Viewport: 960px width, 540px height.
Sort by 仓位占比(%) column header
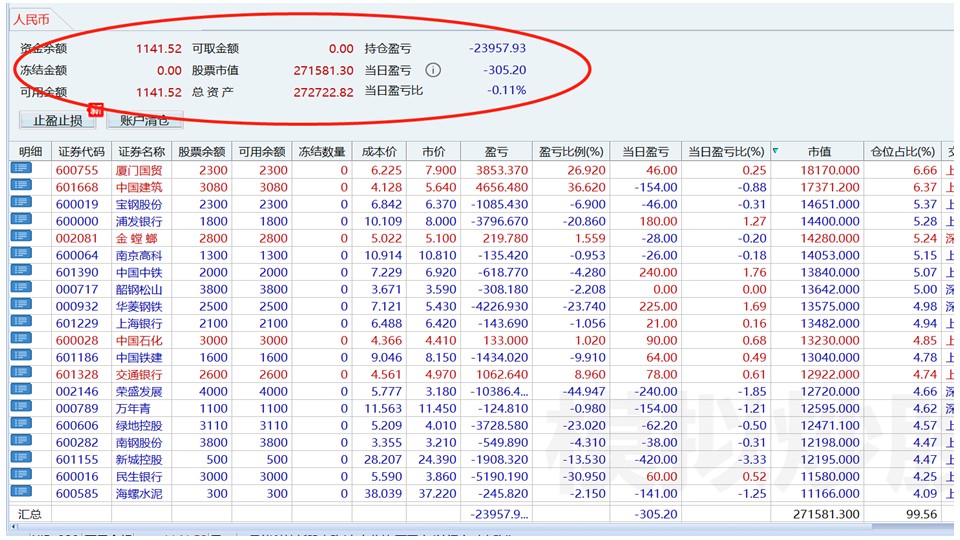(902, 152)
